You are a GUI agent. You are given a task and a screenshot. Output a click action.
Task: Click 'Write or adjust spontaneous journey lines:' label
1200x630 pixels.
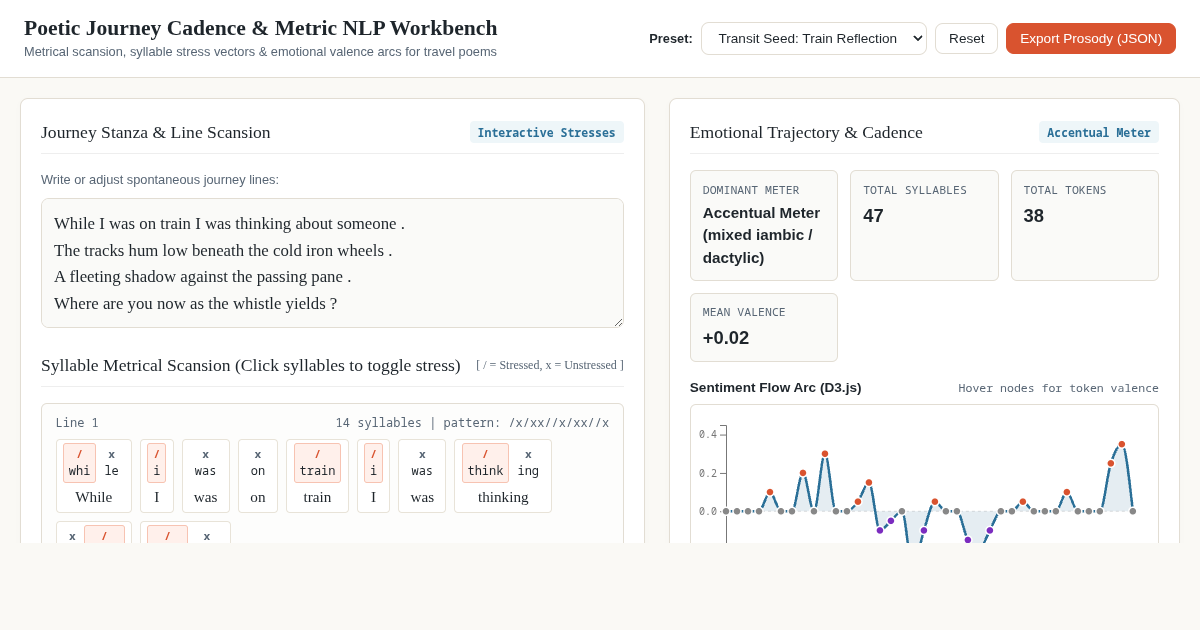[x=160, y=179]
